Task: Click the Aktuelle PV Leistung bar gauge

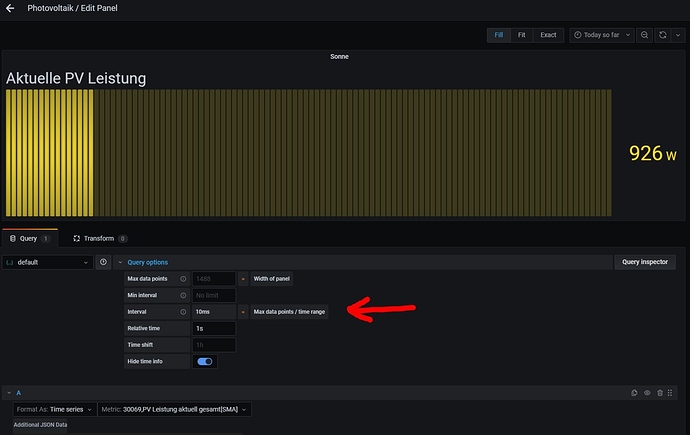Action: [x=308, y=153]
